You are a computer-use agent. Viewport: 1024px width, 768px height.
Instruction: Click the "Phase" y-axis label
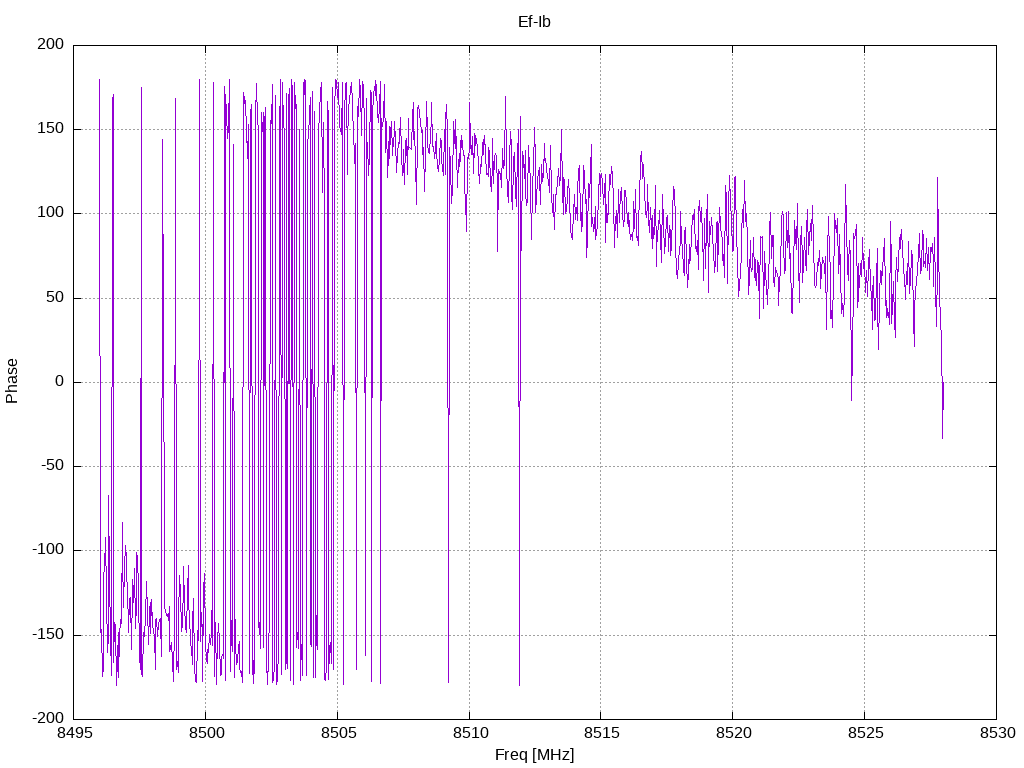point(11,381)
